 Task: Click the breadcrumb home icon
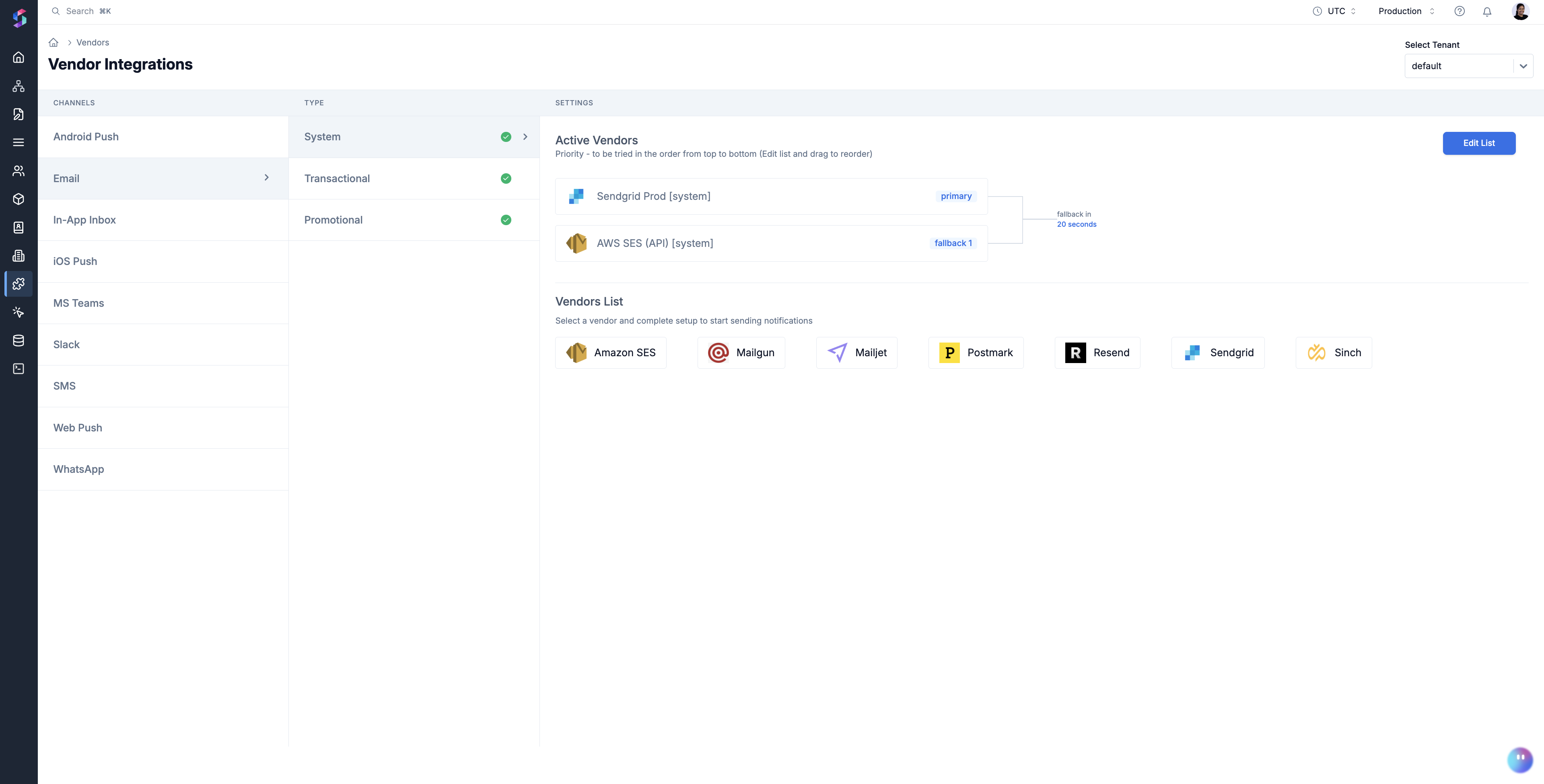click(54, 43)
